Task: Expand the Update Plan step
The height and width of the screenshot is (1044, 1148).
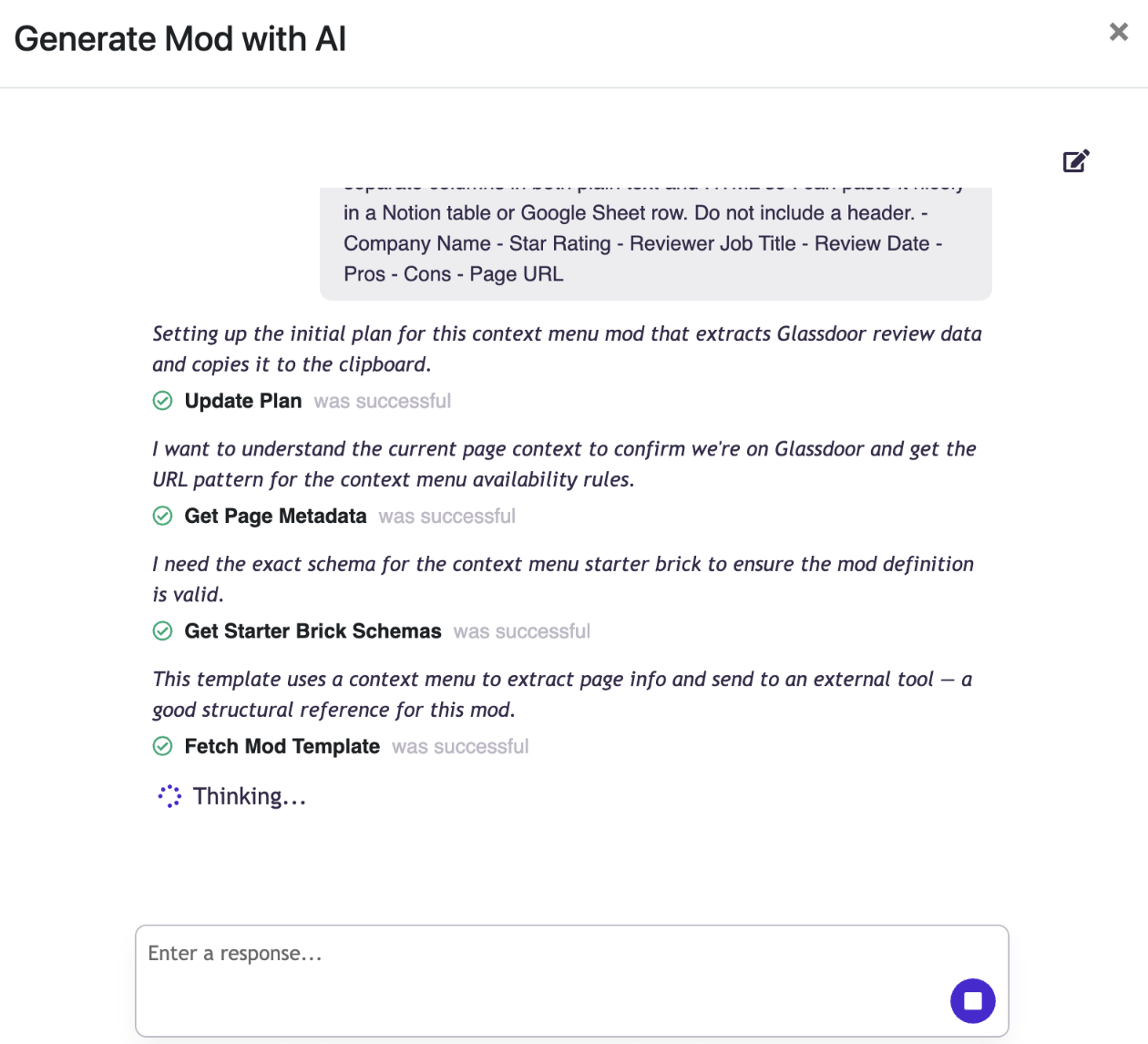Action: tap(242, 401)
